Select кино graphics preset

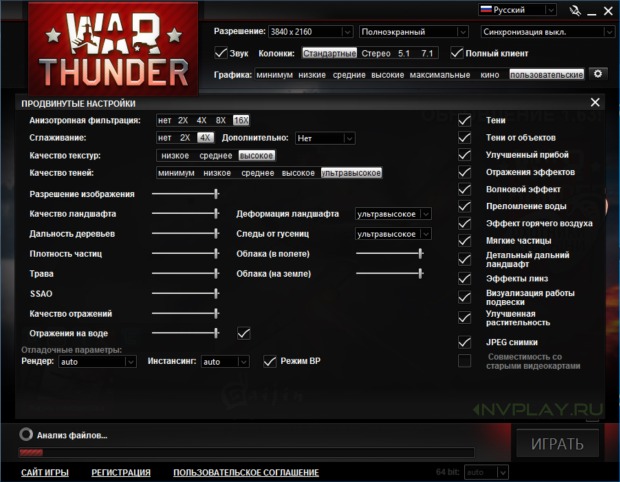(490, 75)
